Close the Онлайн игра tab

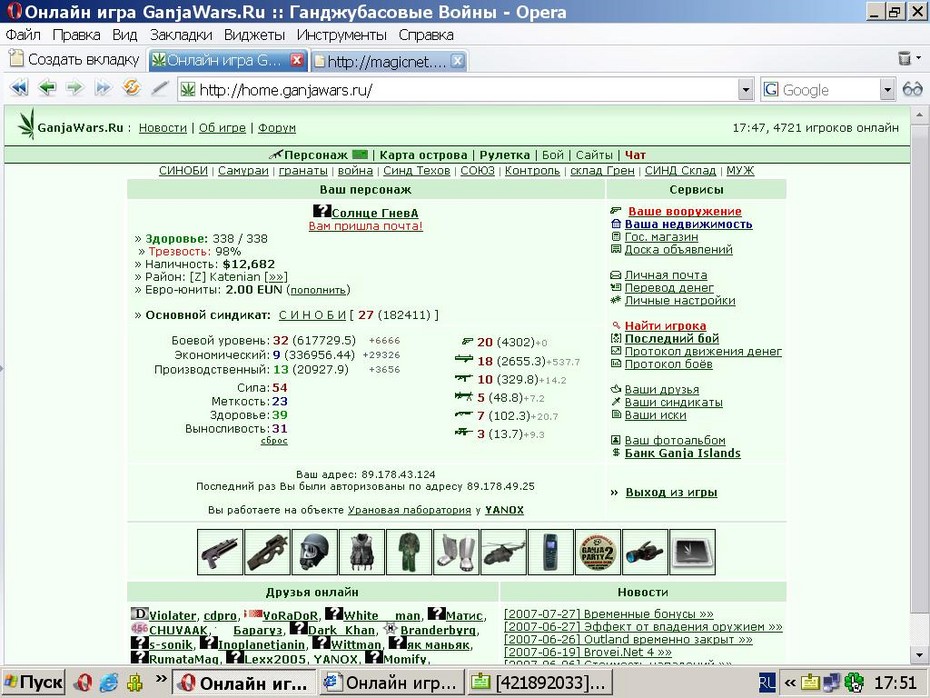297,60
